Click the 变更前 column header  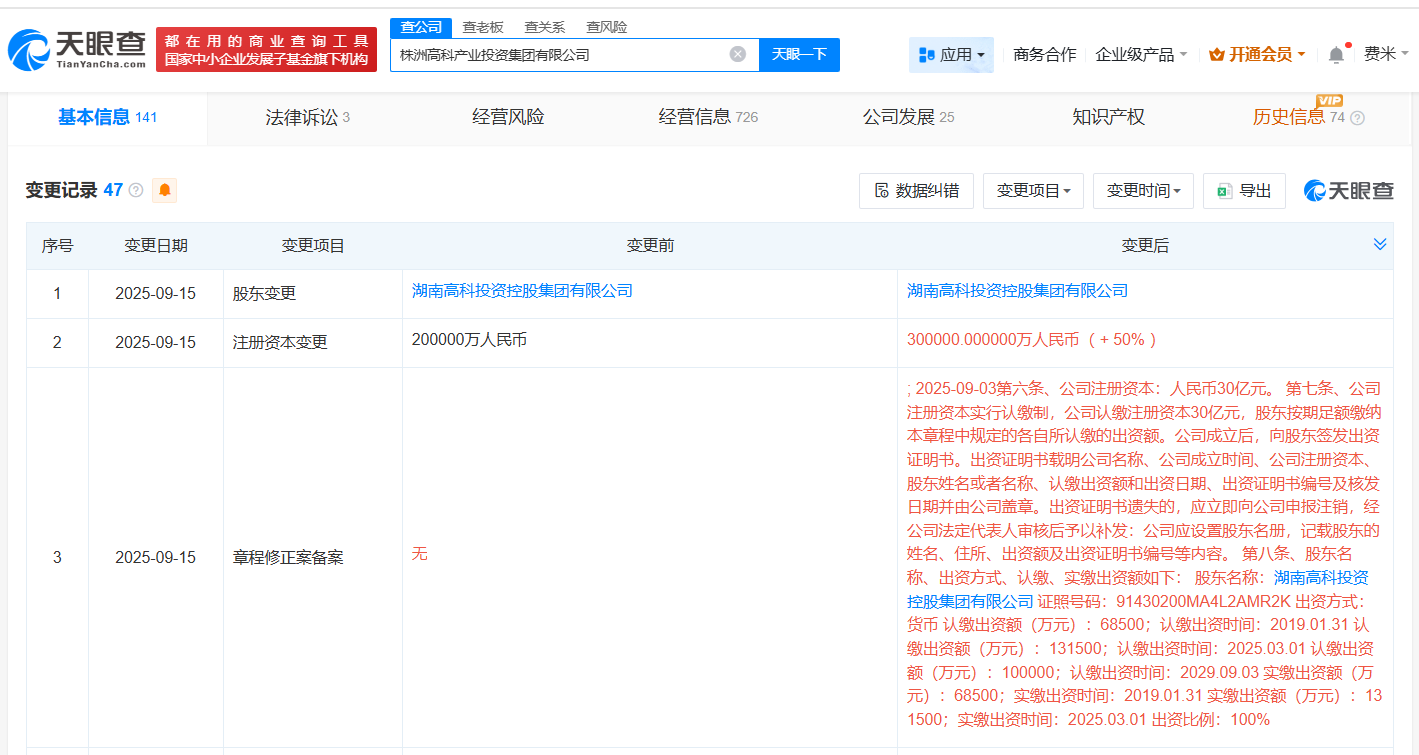[650, 246]
